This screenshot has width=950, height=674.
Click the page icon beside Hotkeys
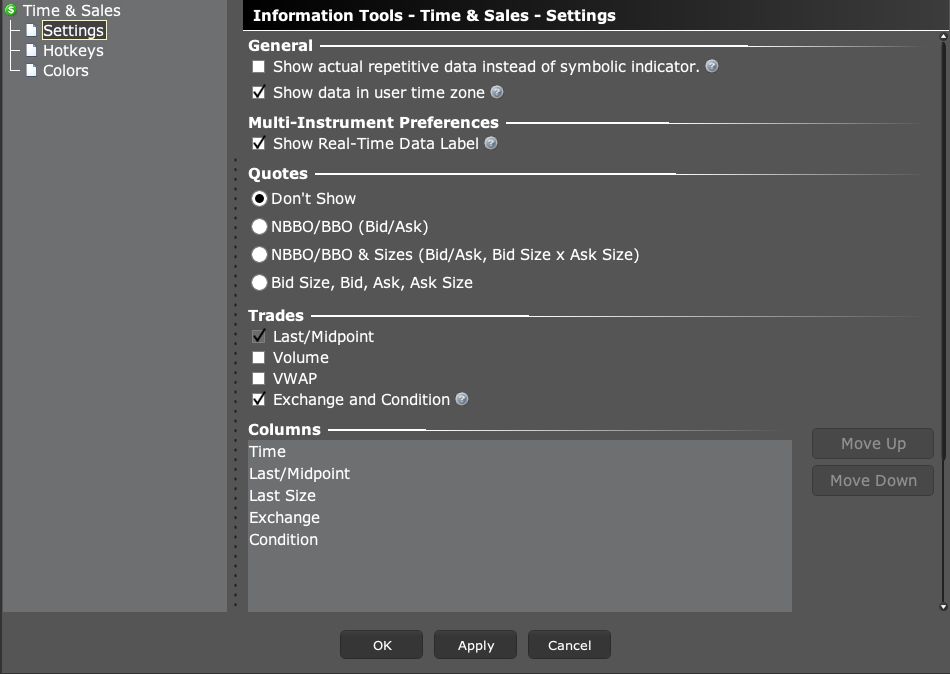[32, 50]
